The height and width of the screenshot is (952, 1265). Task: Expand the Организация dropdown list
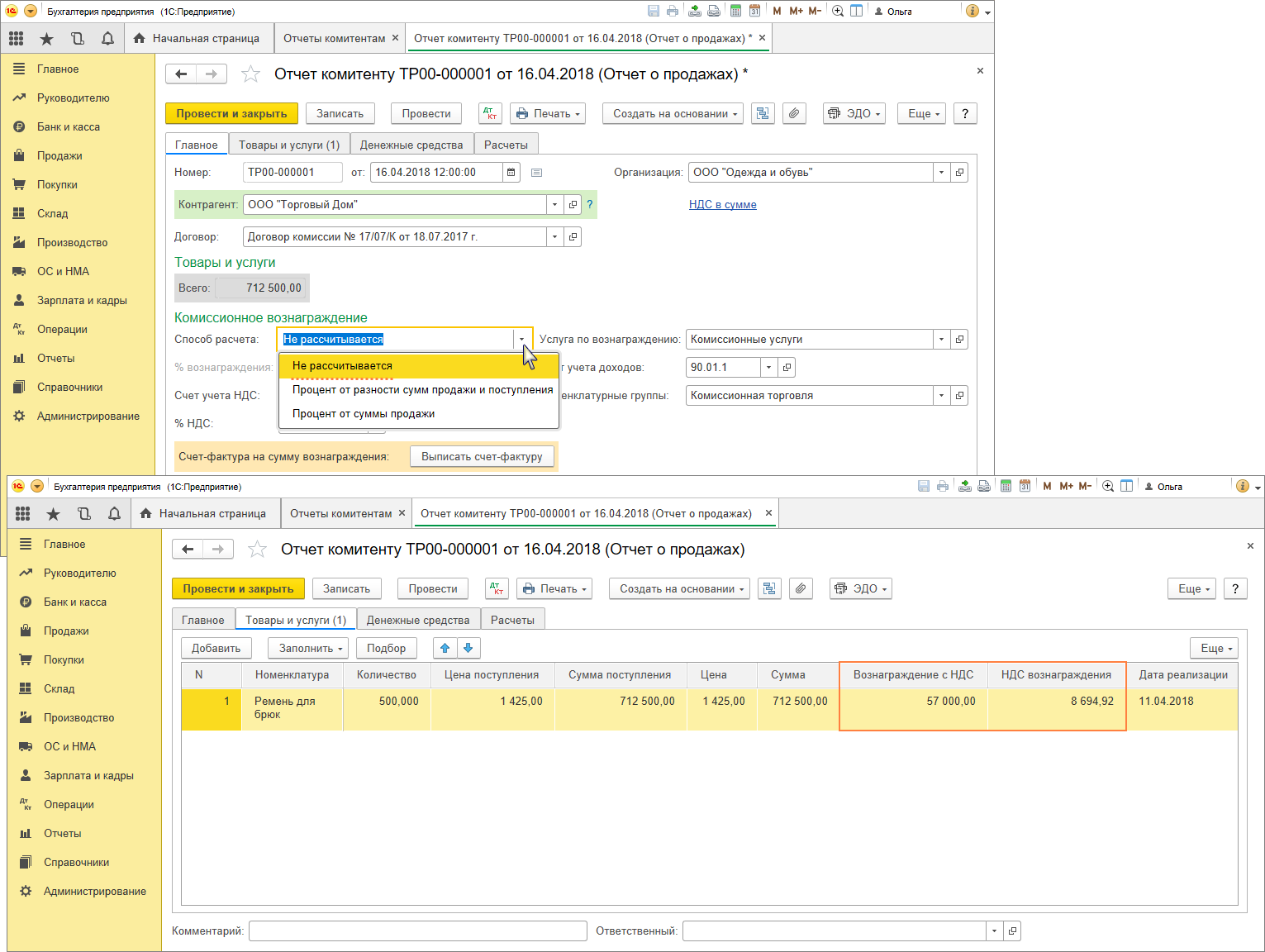[941, 173]
